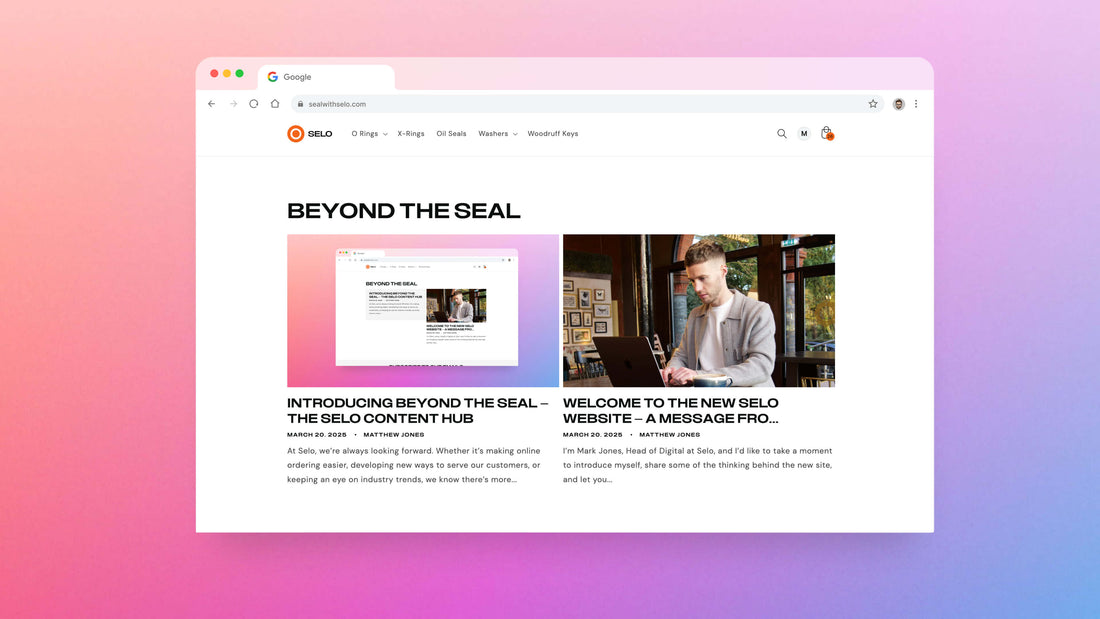Screen dimensions: 1100x619
Task: Open the site search magnifier icon
Action: coord(782,134)
